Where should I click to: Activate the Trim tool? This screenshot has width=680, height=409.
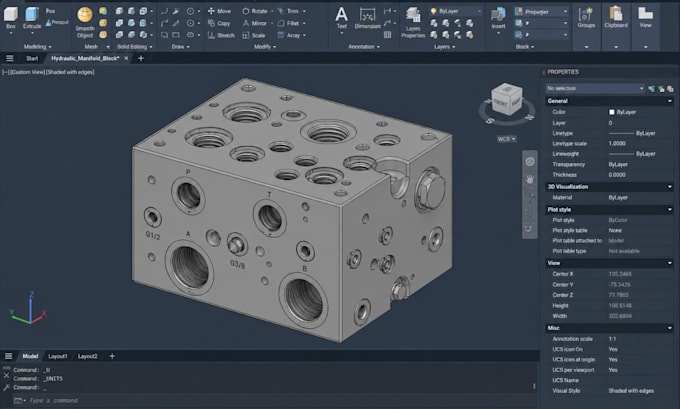[288, 11]
